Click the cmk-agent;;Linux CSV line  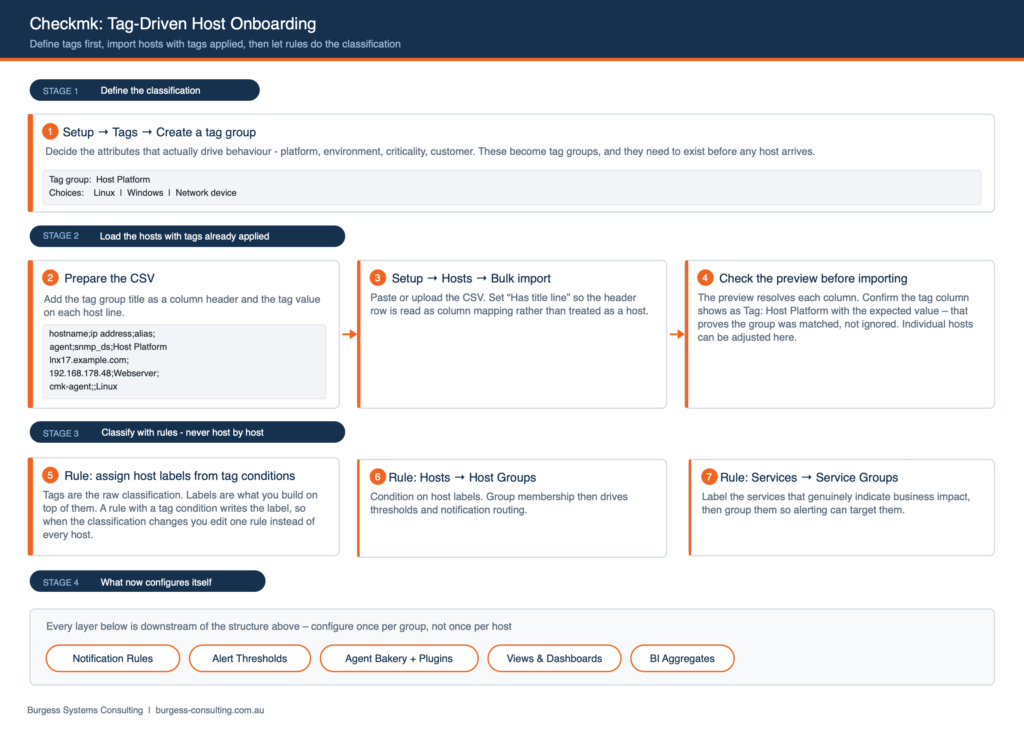tap(83, 386)
